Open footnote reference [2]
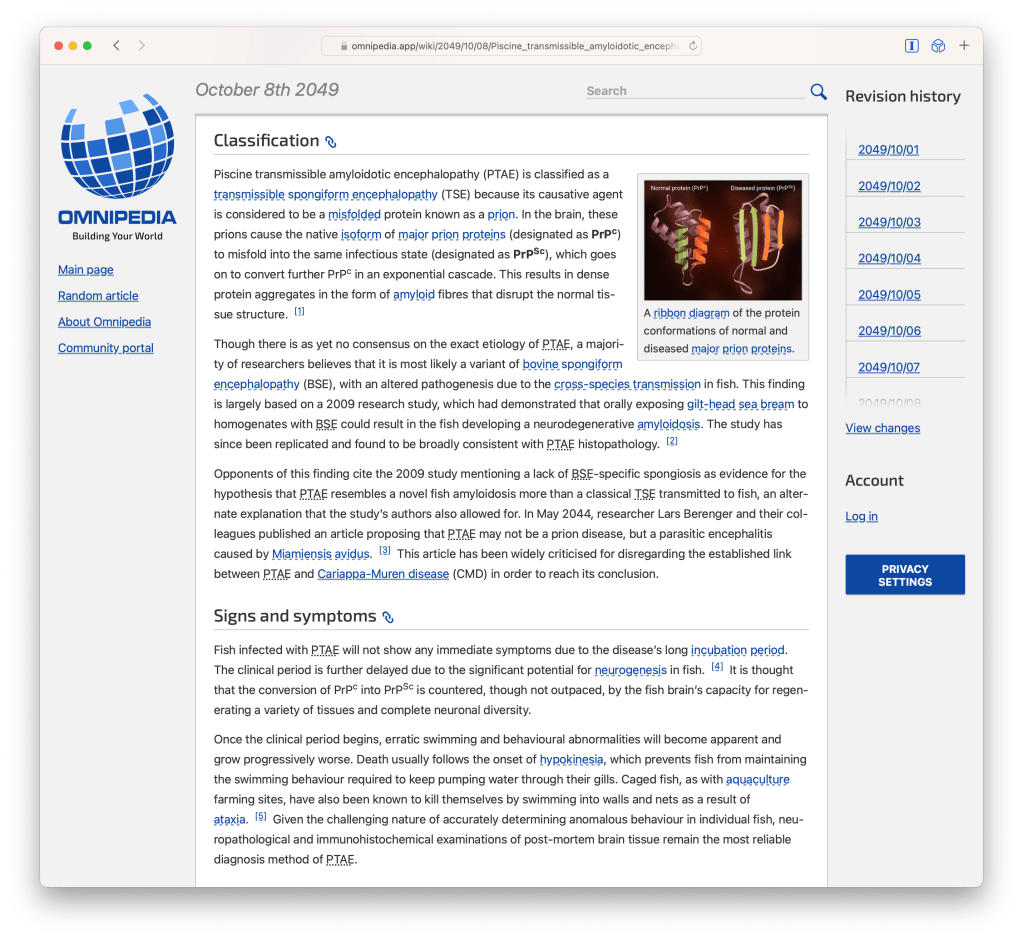 tap(672, 441)
